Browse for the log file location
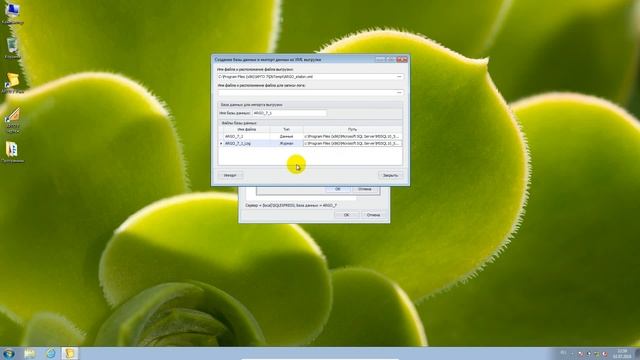Screen dimensions: 640x360 tap(399, 93)
